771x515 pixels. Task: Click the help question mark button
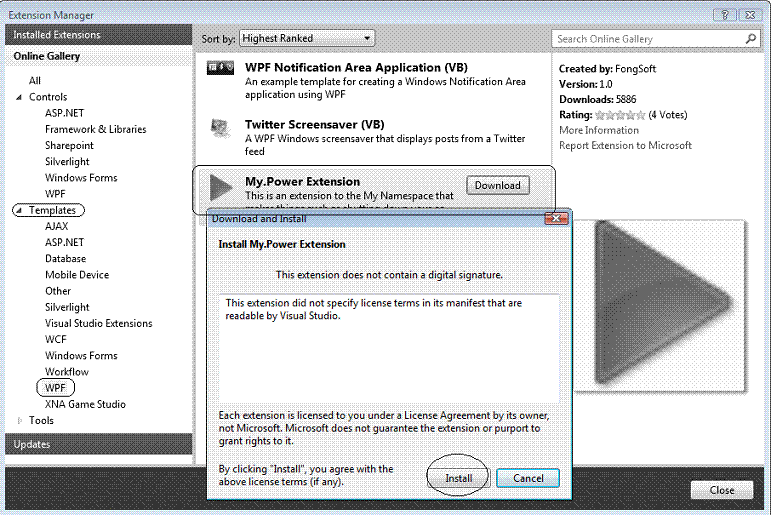point(724,15)
